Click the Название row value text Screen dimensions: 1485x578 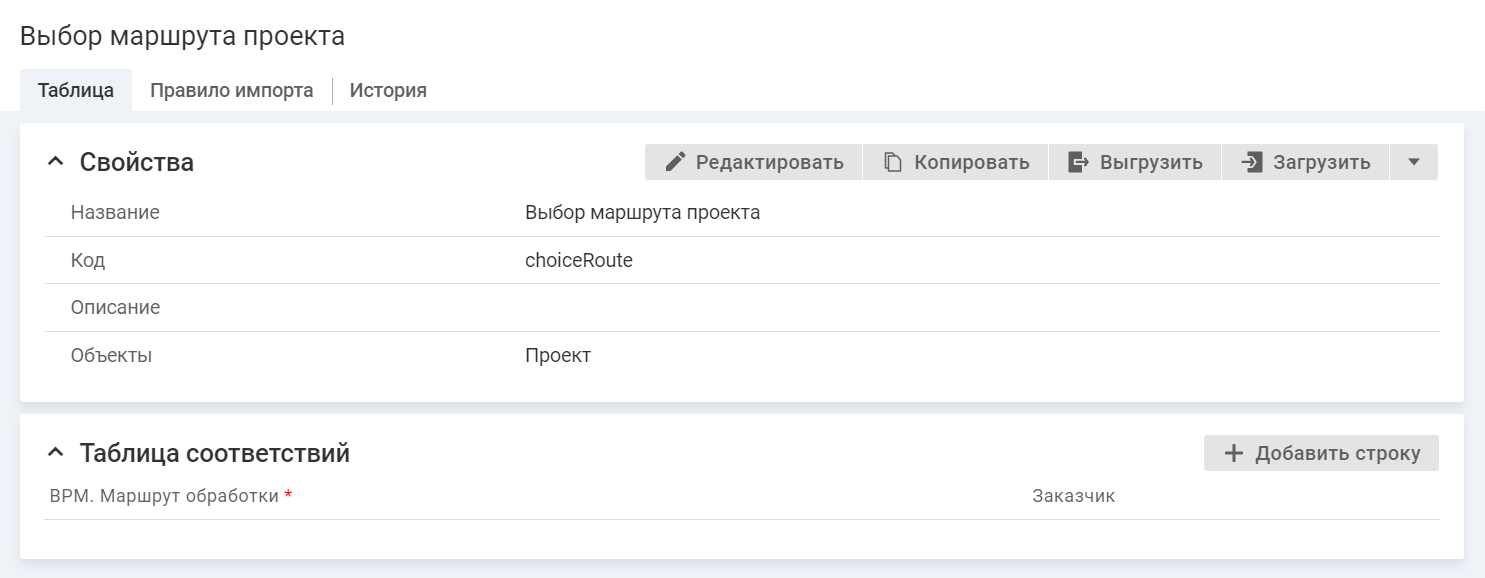[x=642, y=213]
